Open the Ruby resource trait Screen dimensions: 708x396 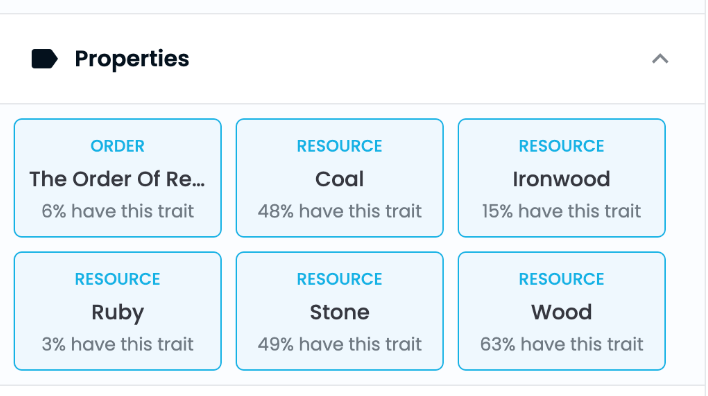[x=118, y=311]
